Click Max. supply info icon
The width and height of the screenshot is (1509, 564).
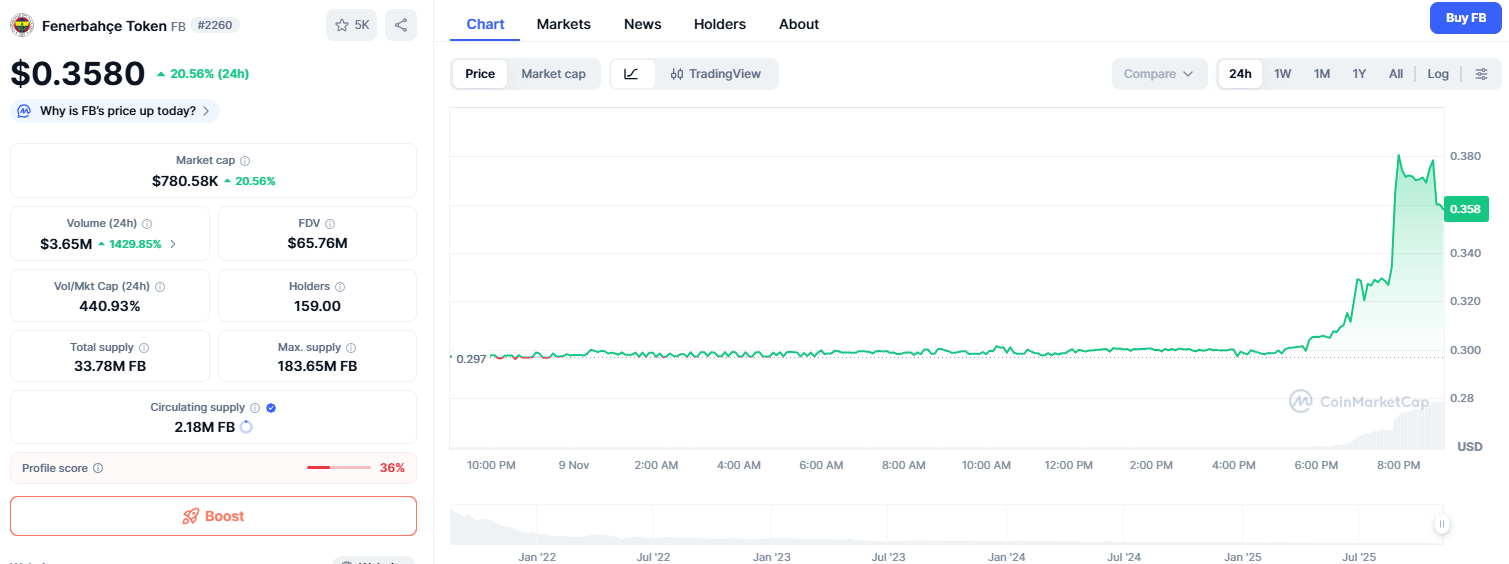point(351,348)
